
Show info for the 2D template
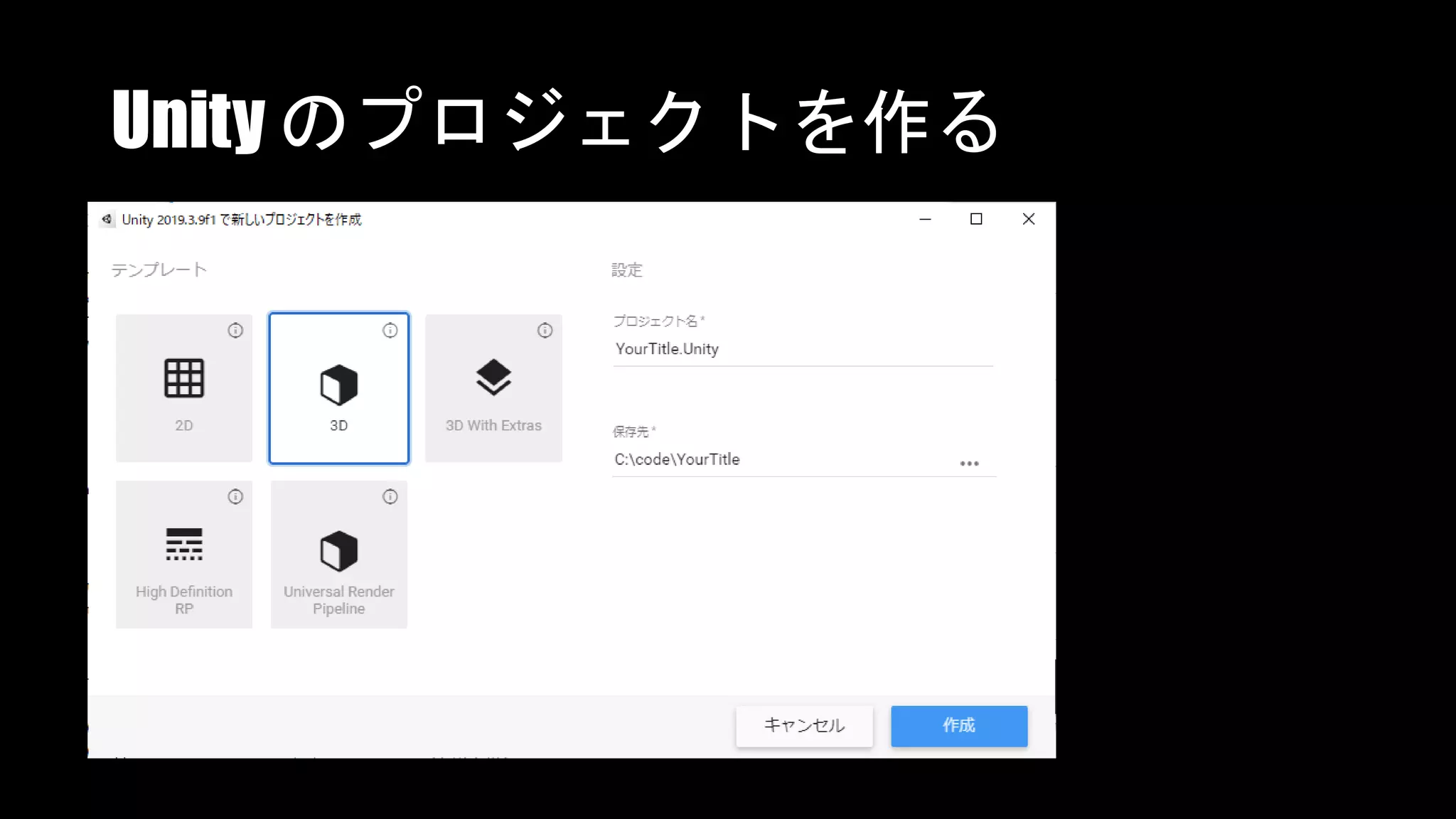click(235, 331)
